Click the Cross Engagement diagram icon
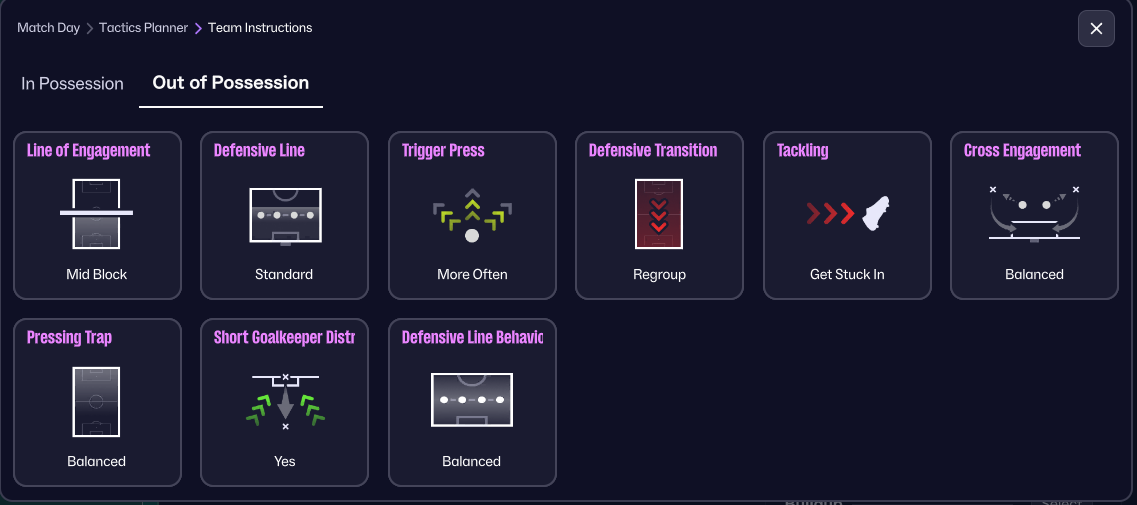Screen dimensions: 1137x505 point(1034,213)
